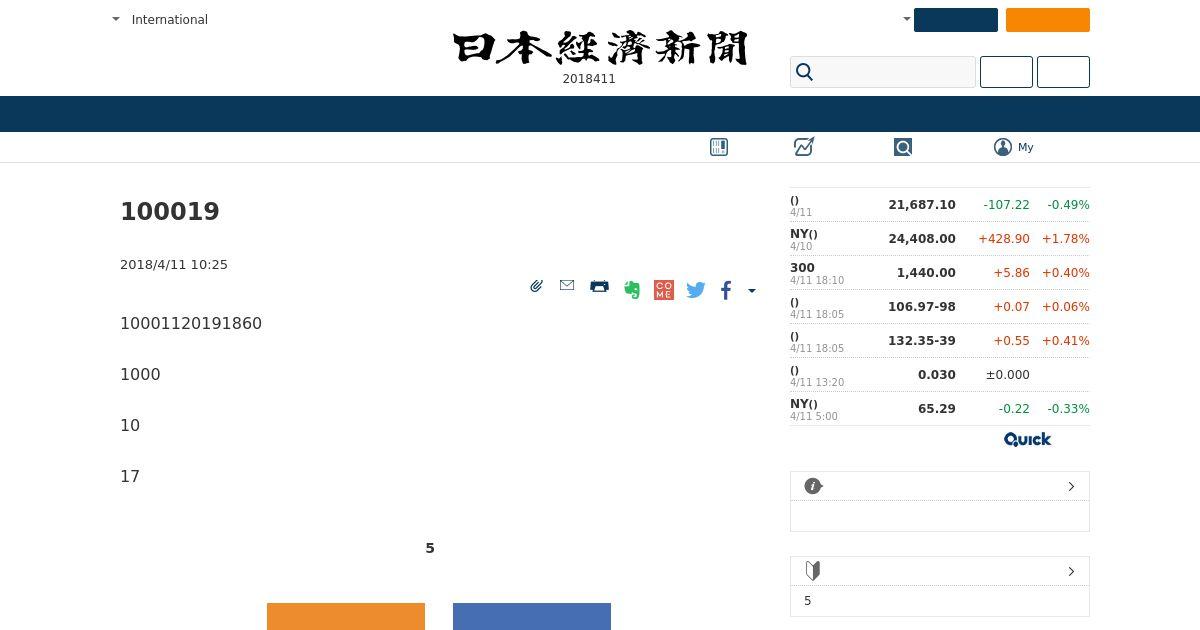The height and width of the screenshot is (630, 1200).
Task: Open the 300 index 1,440.00 row
Action: (940, 273)
